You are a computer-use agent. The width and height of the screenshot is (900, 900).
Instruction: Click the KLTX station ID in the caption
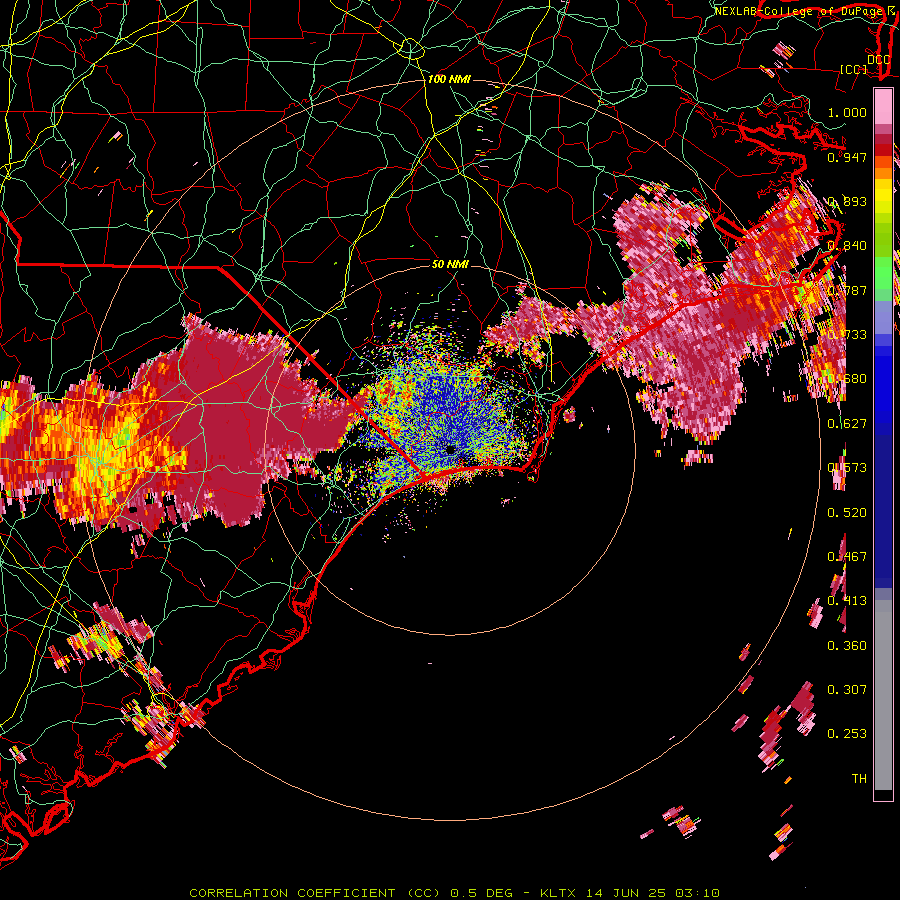point(559,893)
